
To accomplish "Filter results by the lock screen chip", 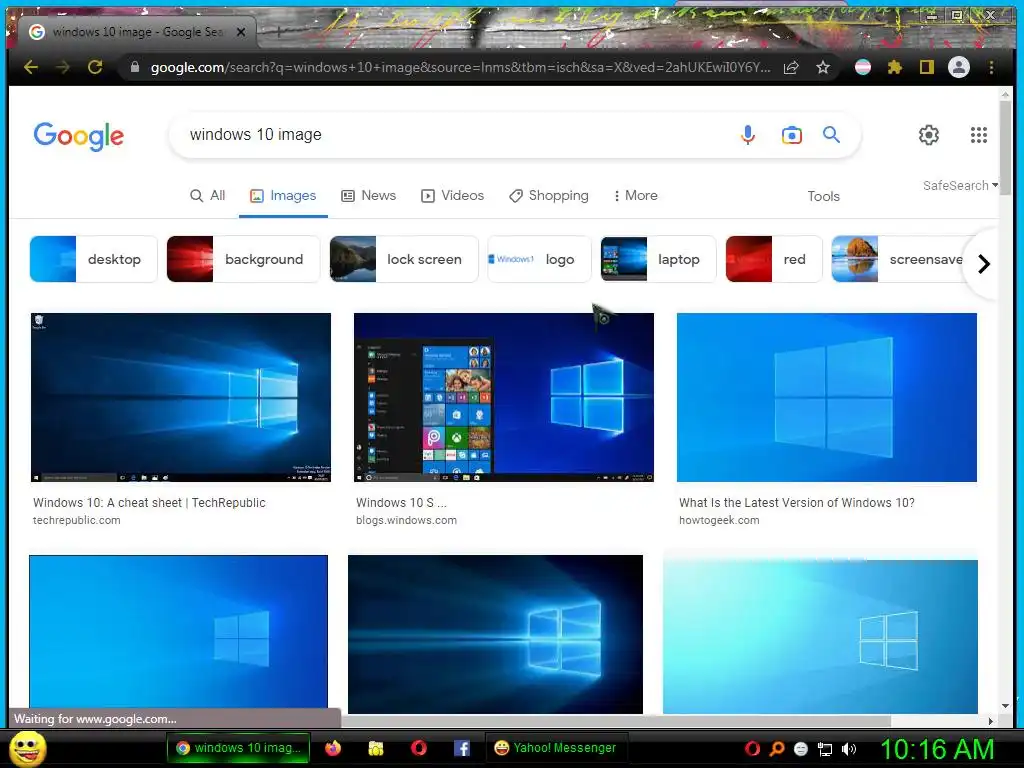I will [404, 259].
